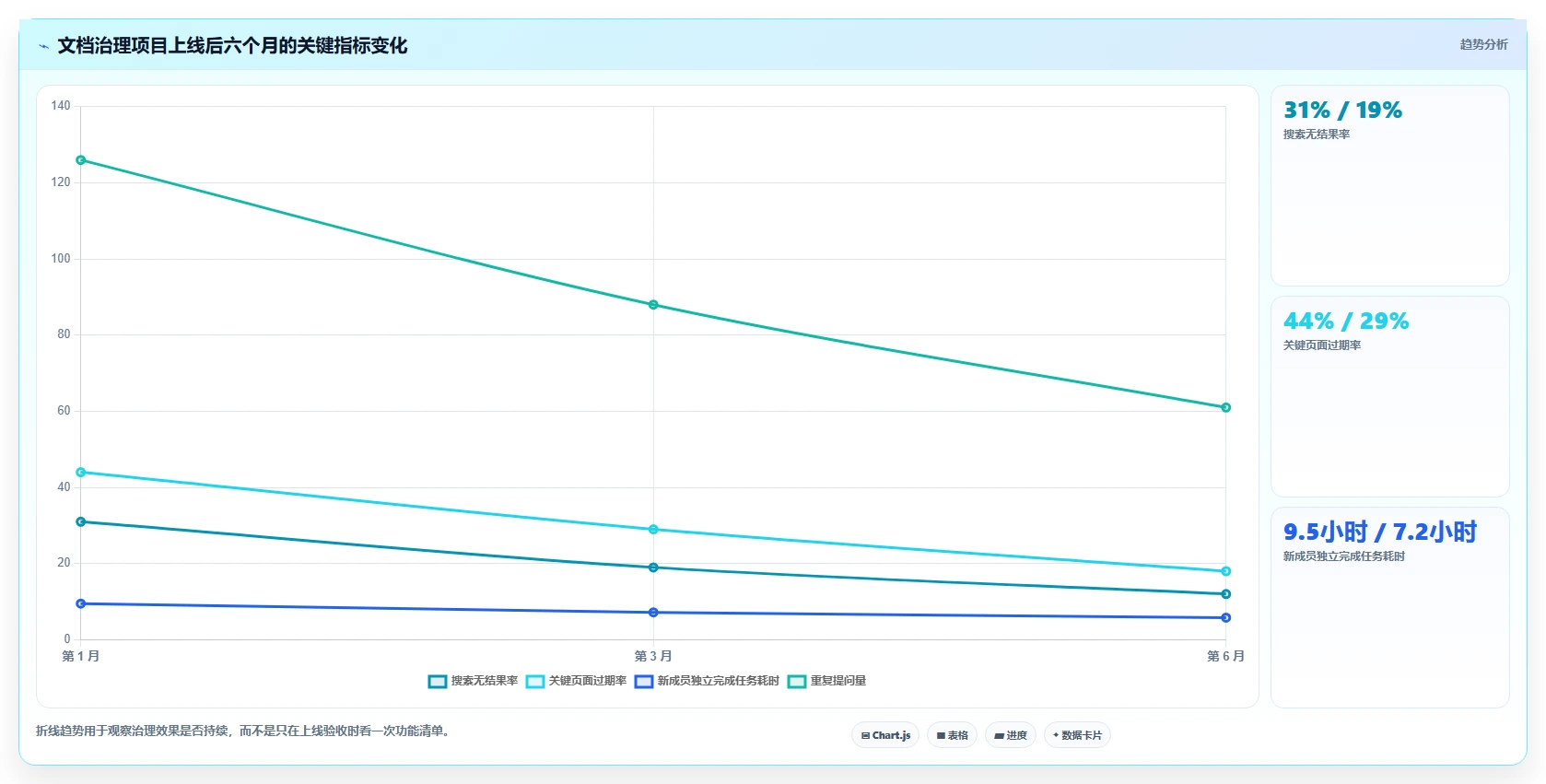Click the Chart.js tag

click(885, 735)
